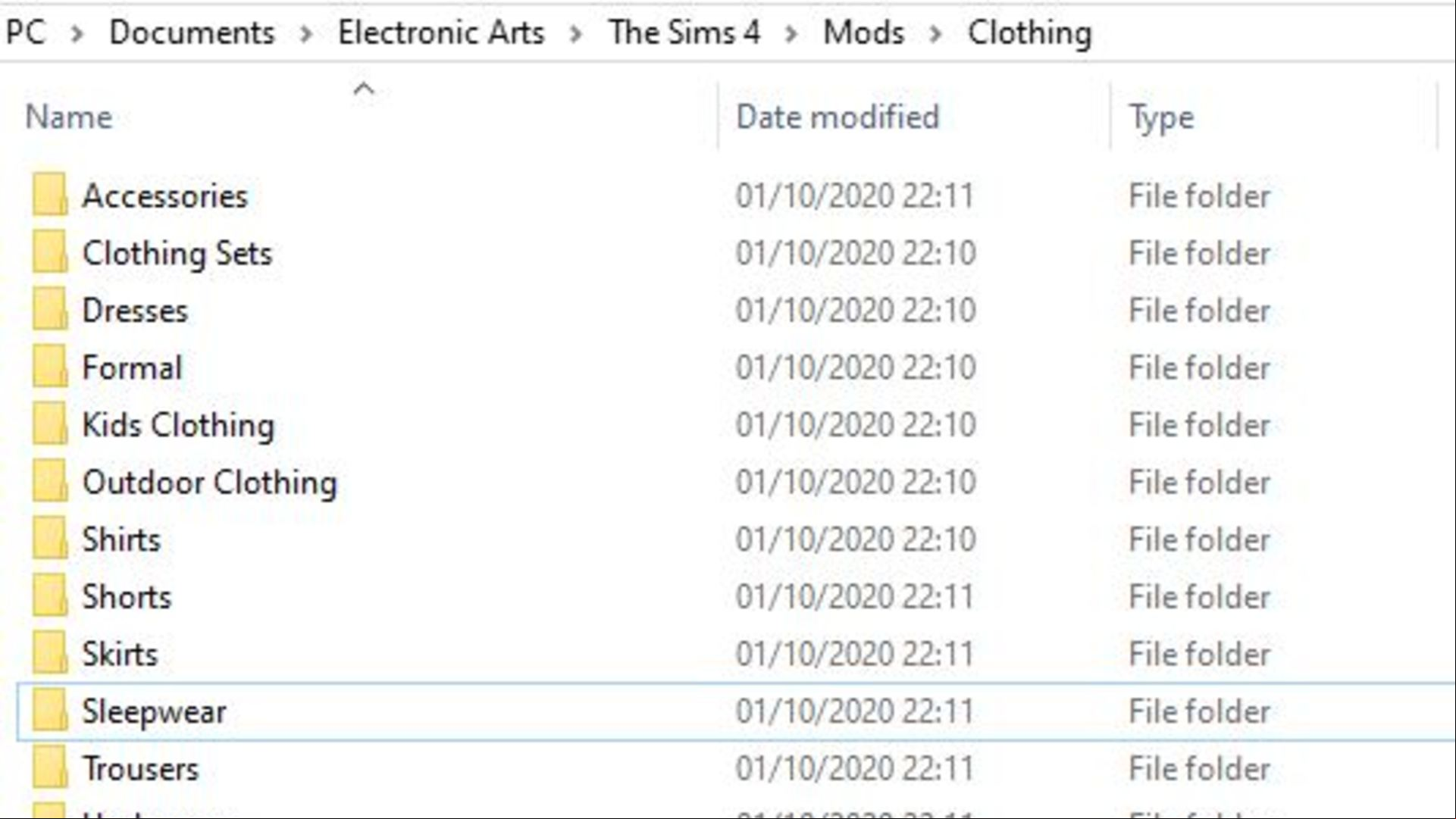Image resolution: width=1456 pixels, height=819 pixels.
Task: Click the Formal folder icon
Action: (50, 367)
